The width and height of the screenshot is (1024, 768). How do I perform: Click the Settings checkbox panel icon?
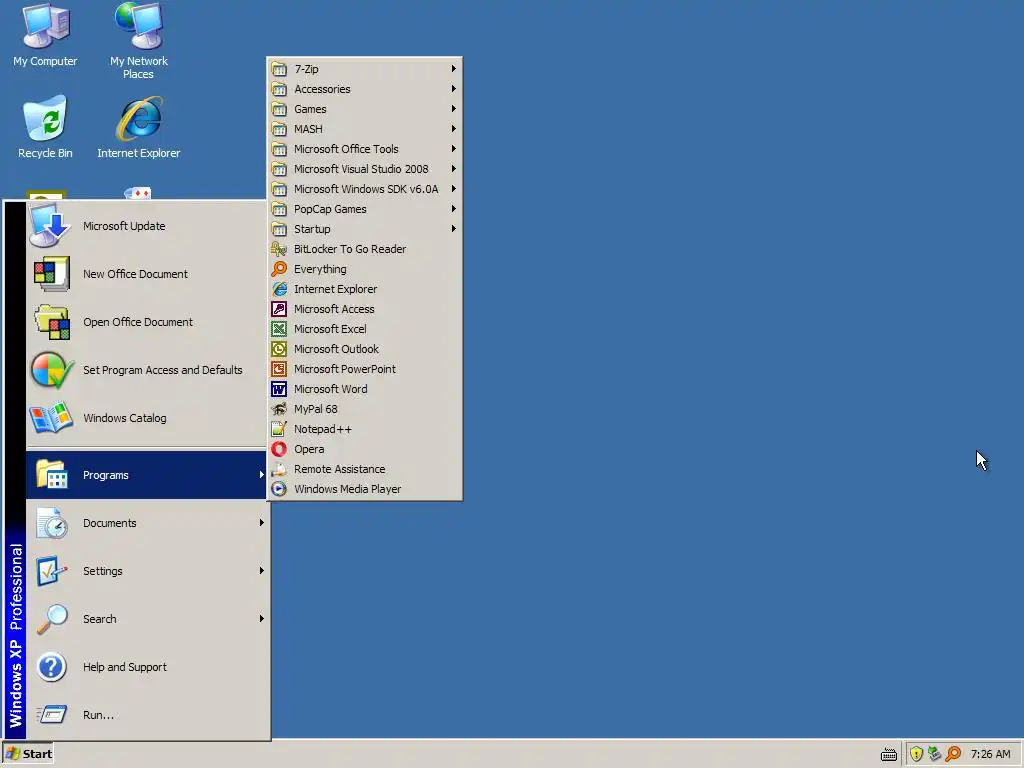(52, 571)
